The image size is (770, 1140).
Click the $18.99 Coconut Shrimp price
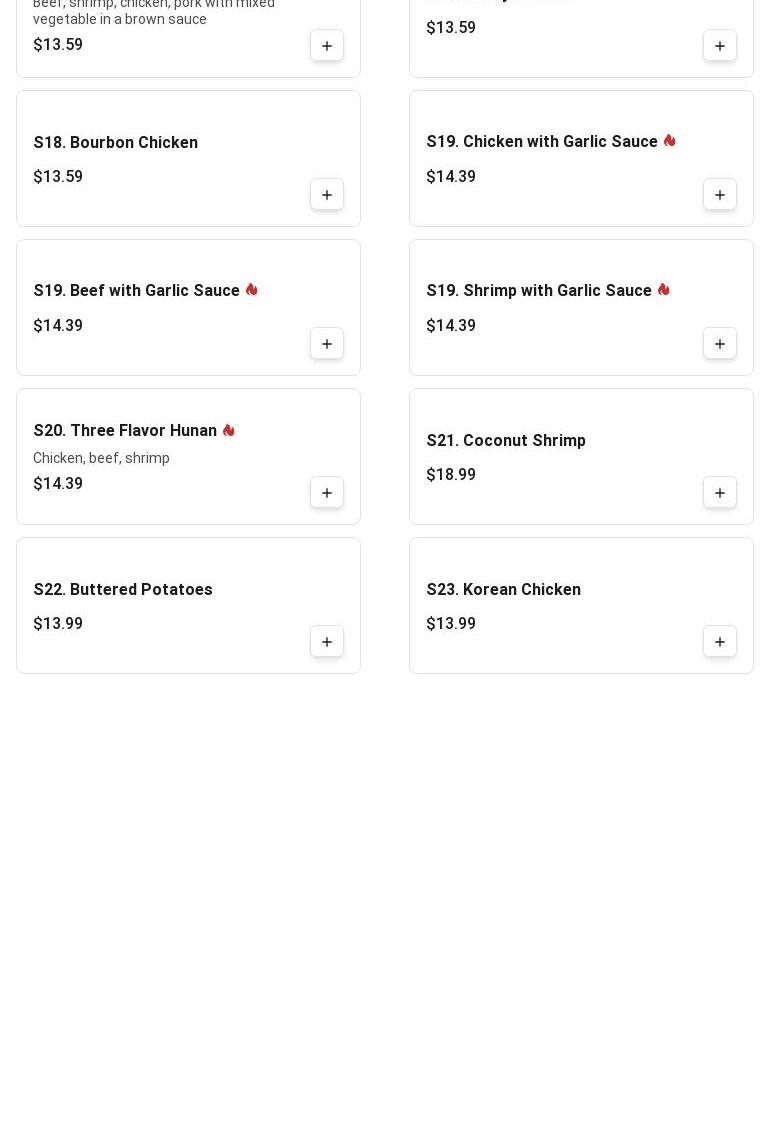coord(451,475)
